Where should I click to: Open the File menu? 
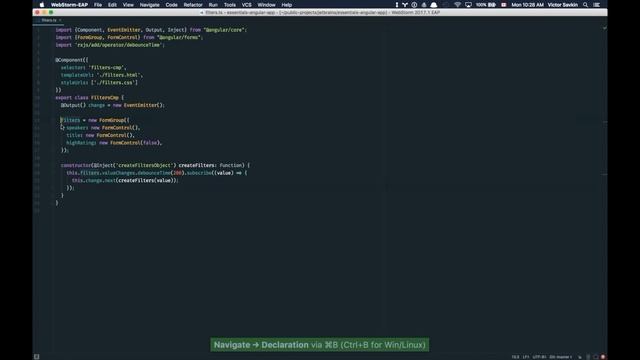pos(98,5)
